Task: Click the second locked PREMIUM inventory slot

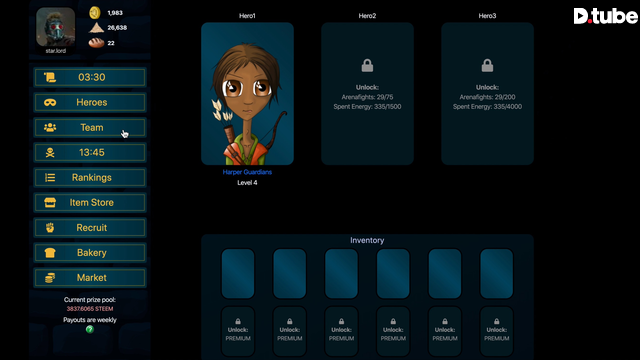Action: coord(290,331)
